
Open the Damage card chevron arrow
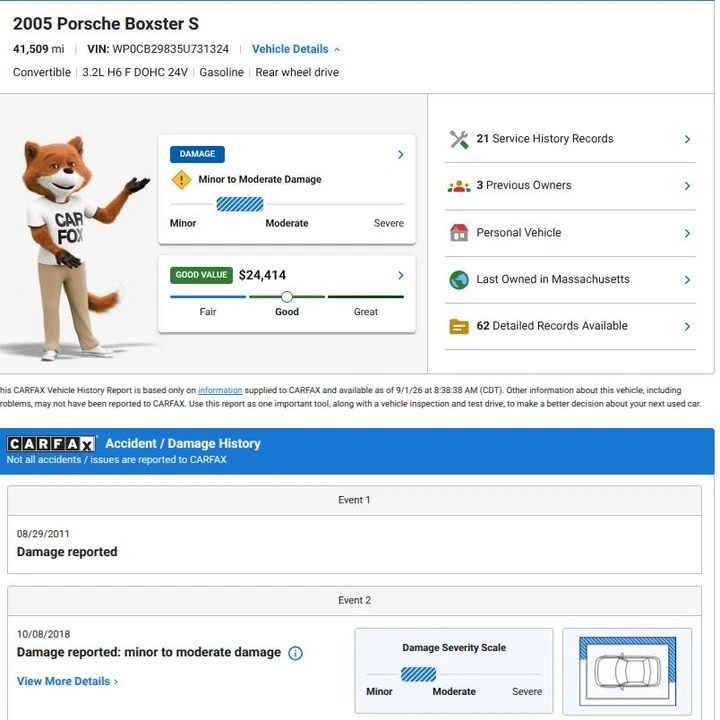[401, 155]
